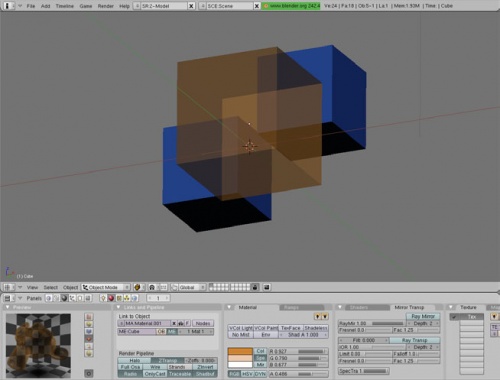Click the orange diffuse color swatch

pyautogui.click(x=240, y=351)
